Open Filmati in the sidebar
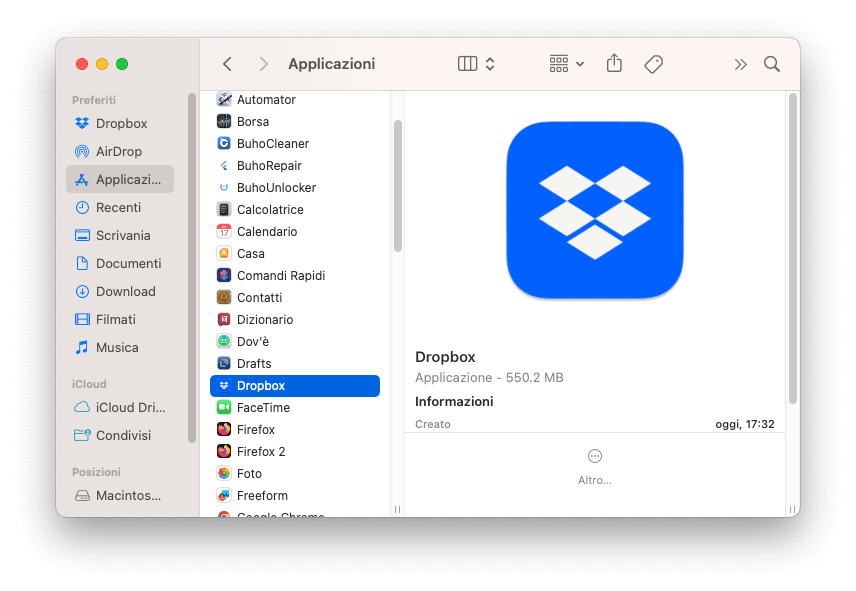 [120, 319]
